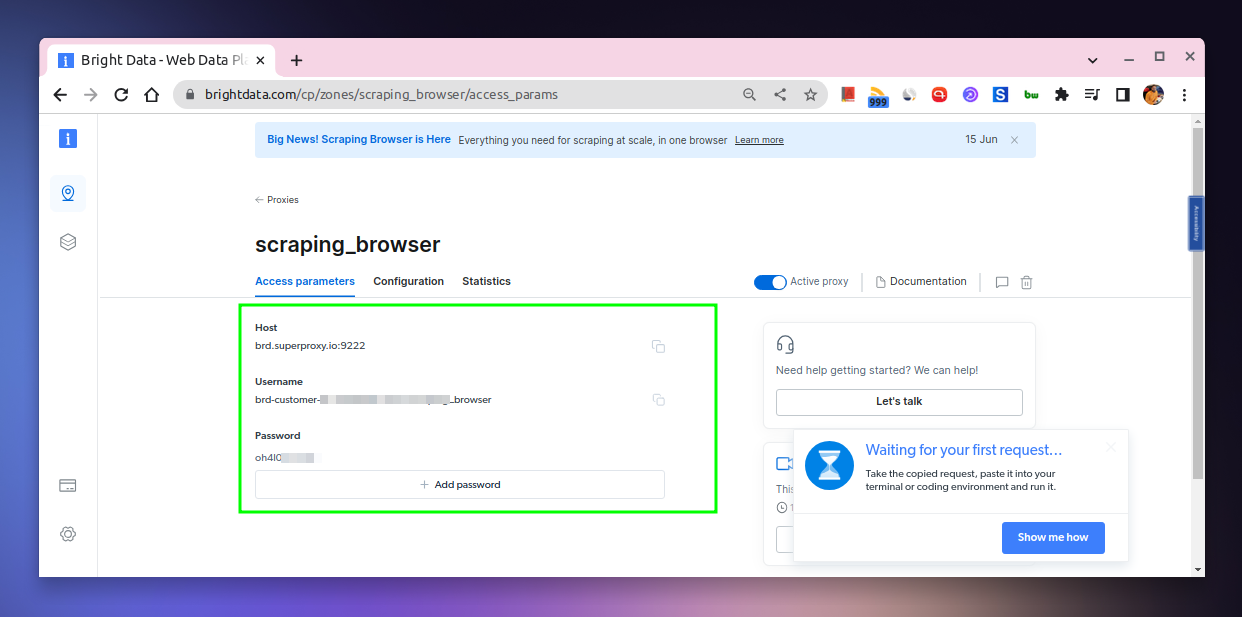Image resolution: width=1242 pixels, height=617 pixels.
Task: Open the Chrome three-dot menu
Action: point(1184,95)
